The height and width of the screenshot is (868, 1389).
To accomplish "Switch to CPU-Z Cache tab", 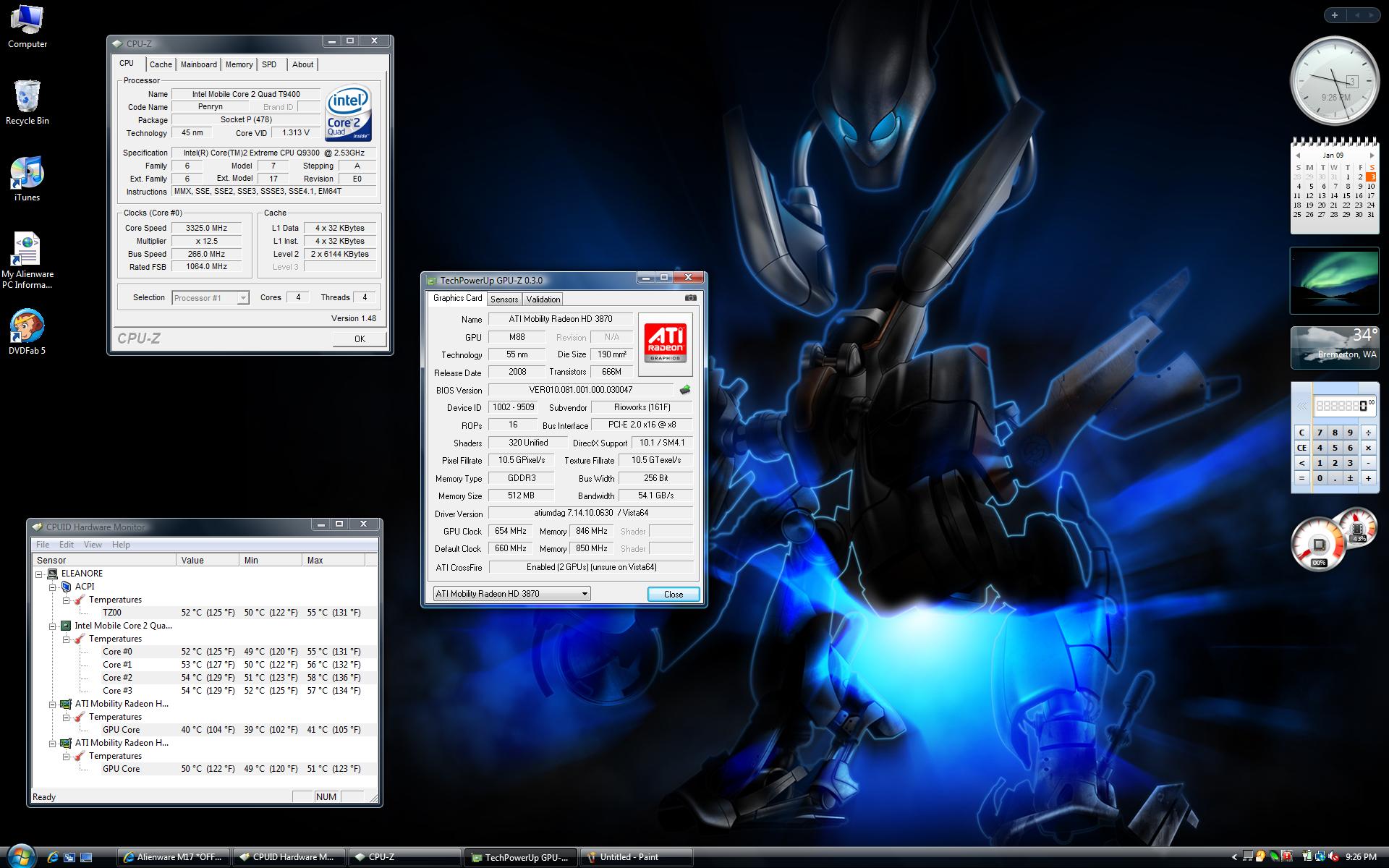I will (161, 64).
